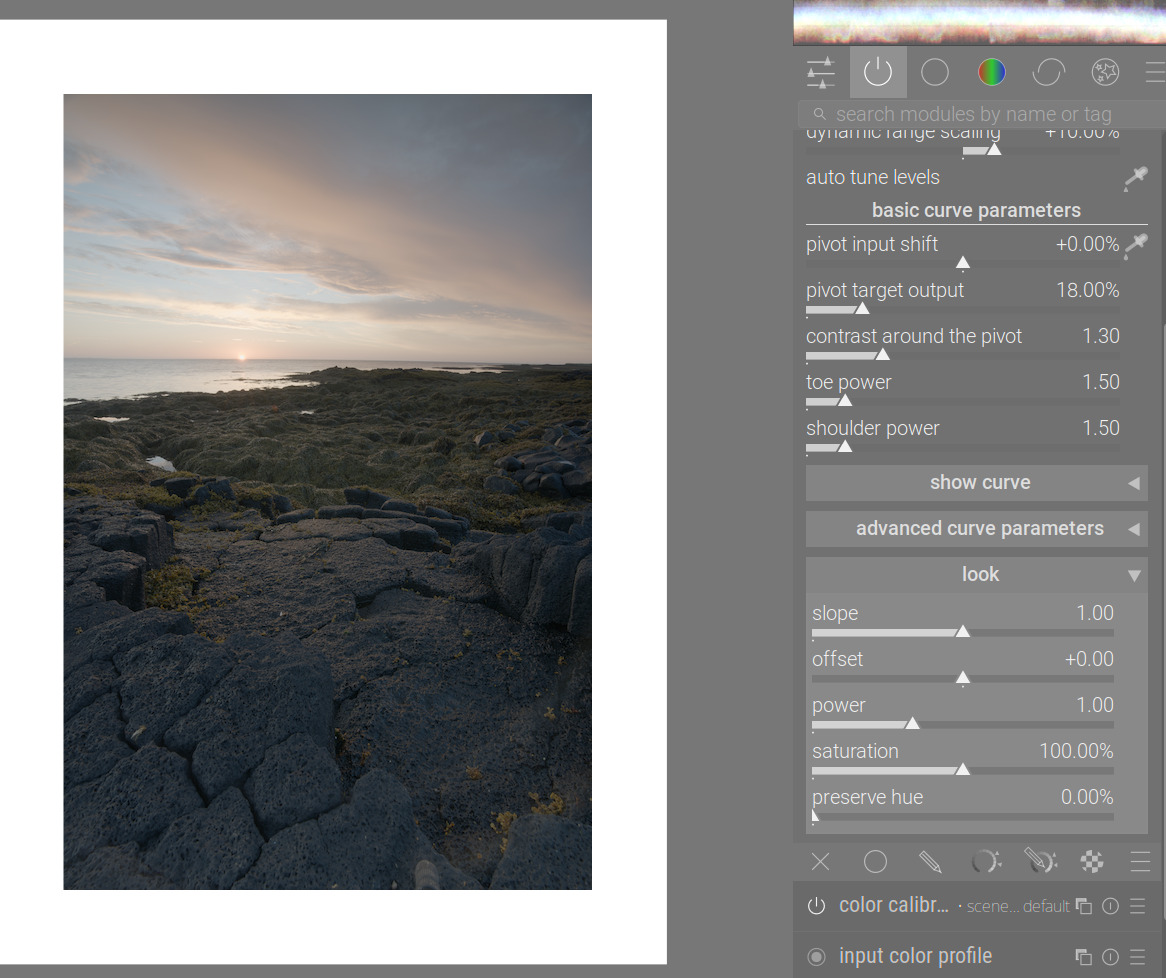Viewport: 1166px width, 978px height.
Task: Select the drawn mask pencil icon
Action: 930,862
